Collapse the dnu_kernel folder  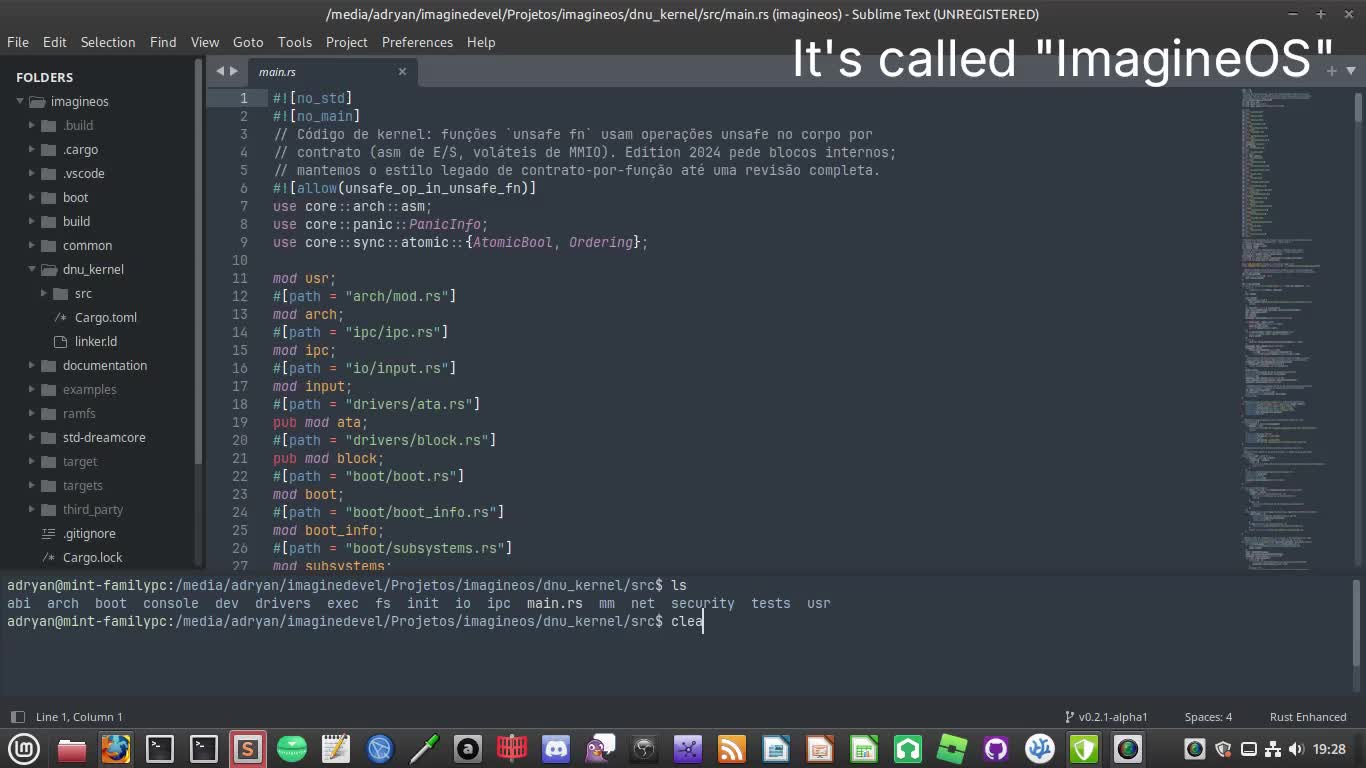(x=32, y=269)
